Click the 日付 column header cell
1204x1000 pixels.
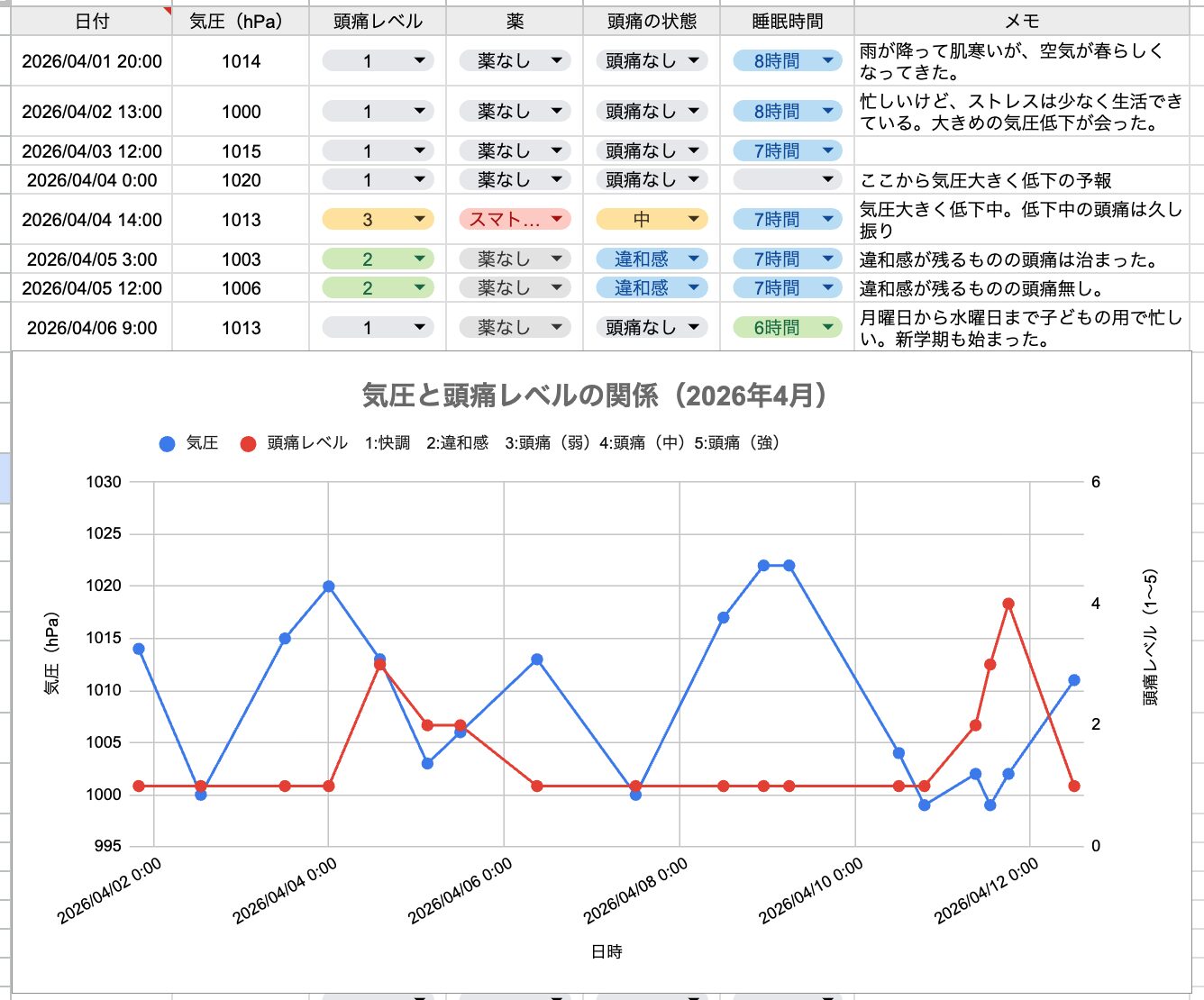click(91, 20)
